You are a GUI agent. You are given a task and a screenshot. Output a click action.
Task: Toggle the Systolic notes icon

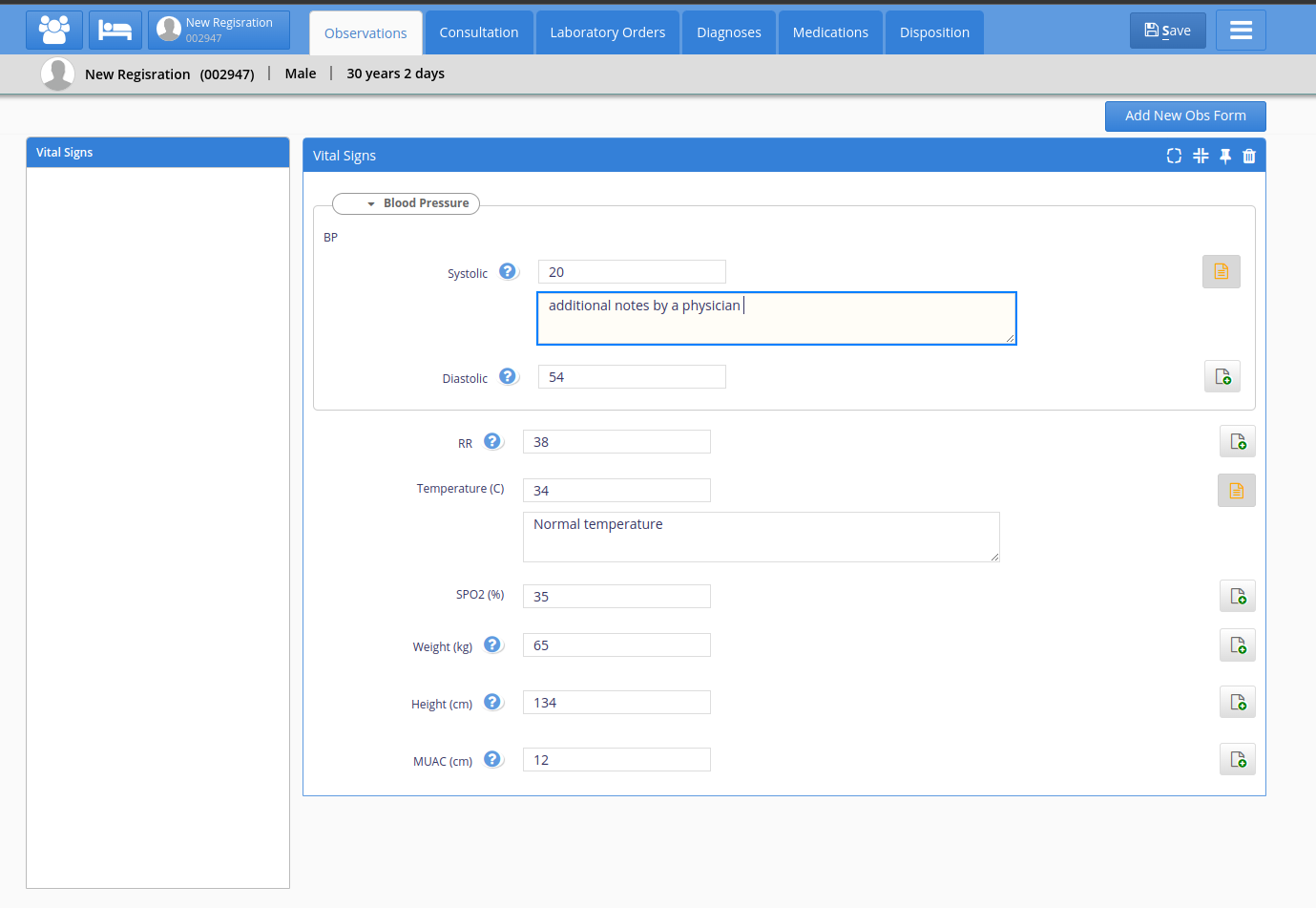click(1222, 271)
